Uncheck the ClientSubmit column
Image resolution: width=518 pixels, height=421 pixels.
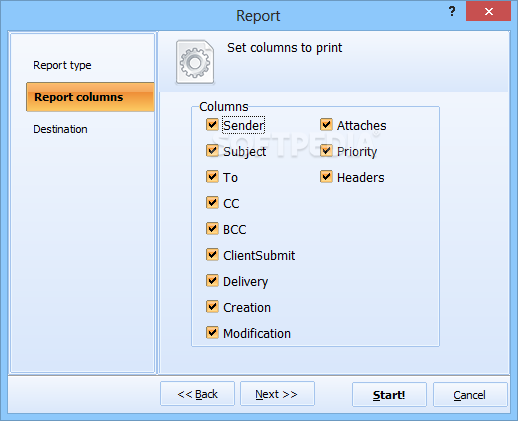(212, 255)
